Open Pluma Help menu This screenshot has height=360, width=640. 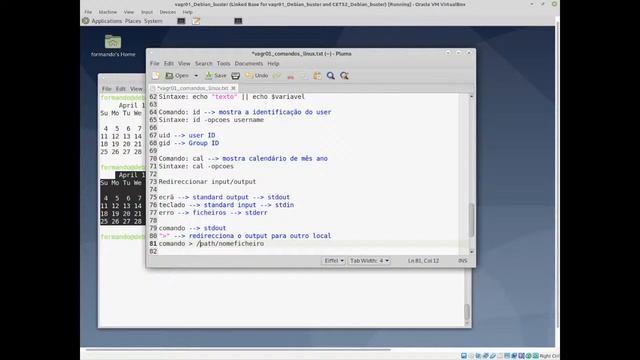[x=273, y=64]
